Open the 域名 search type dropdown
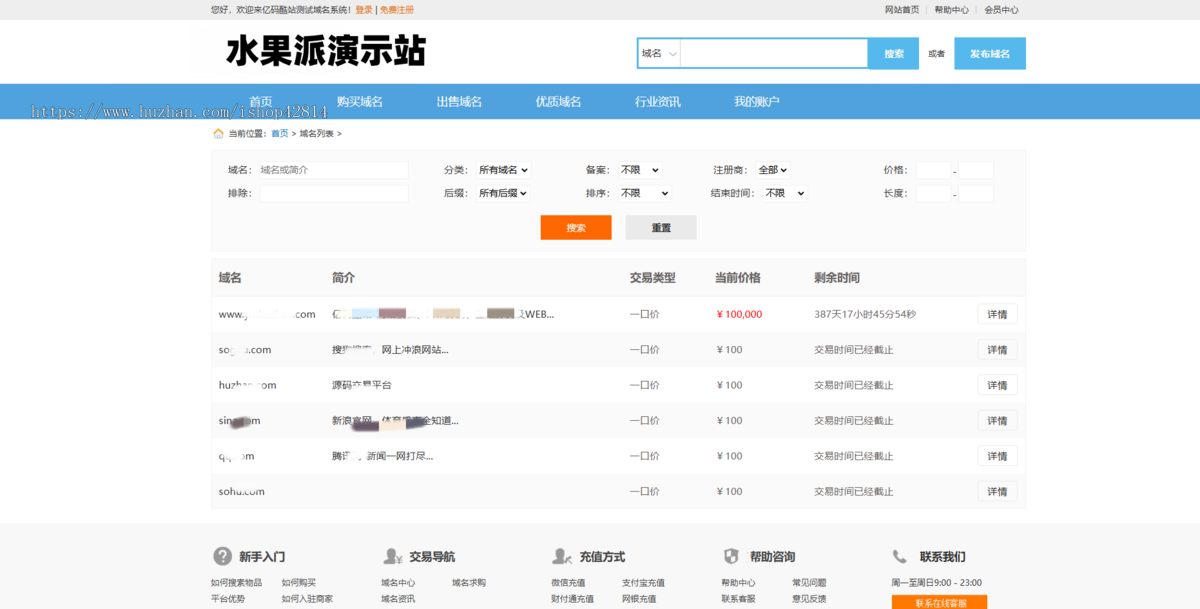 [x=659, y=53]
